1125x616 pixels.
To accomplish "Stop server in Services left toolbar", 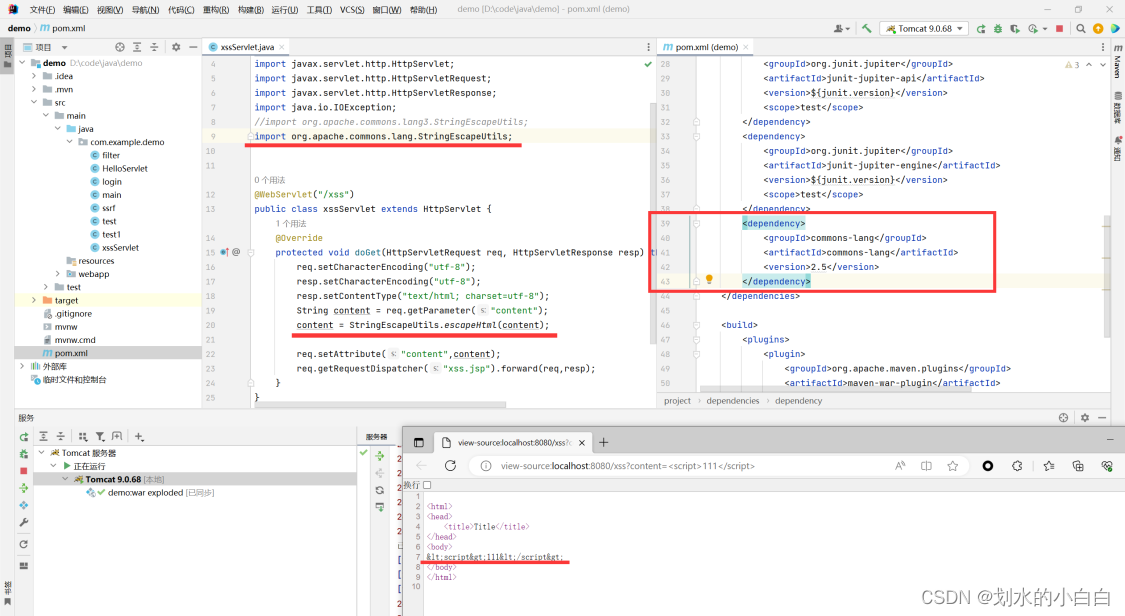I will pos(24,470).
